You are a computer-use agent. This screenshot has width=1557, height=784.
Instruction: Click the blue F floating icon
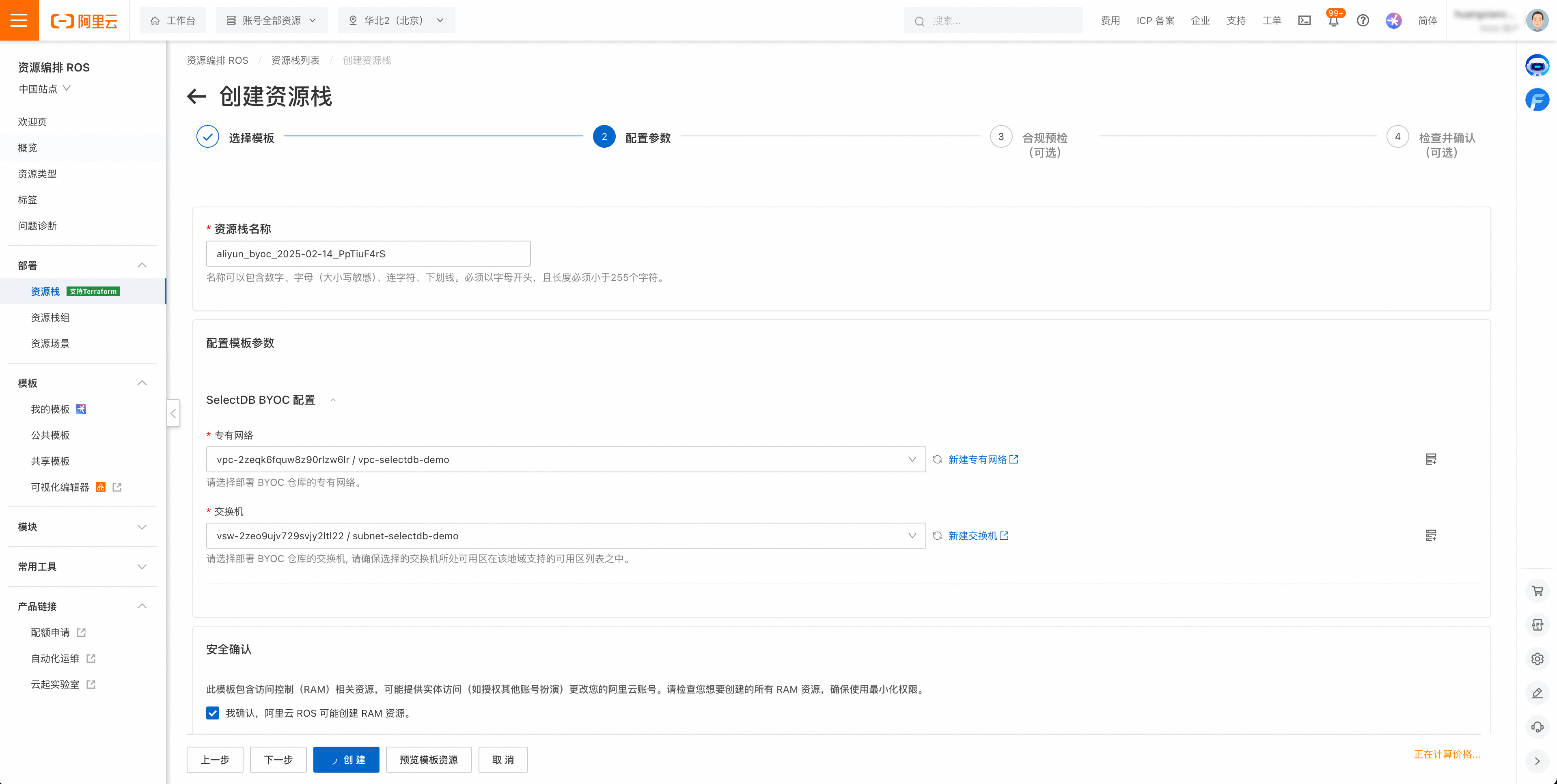[1536, 100]
